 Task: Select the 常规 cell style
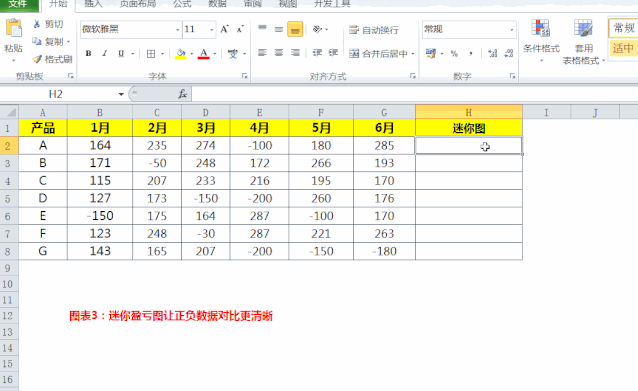[624, 28]
